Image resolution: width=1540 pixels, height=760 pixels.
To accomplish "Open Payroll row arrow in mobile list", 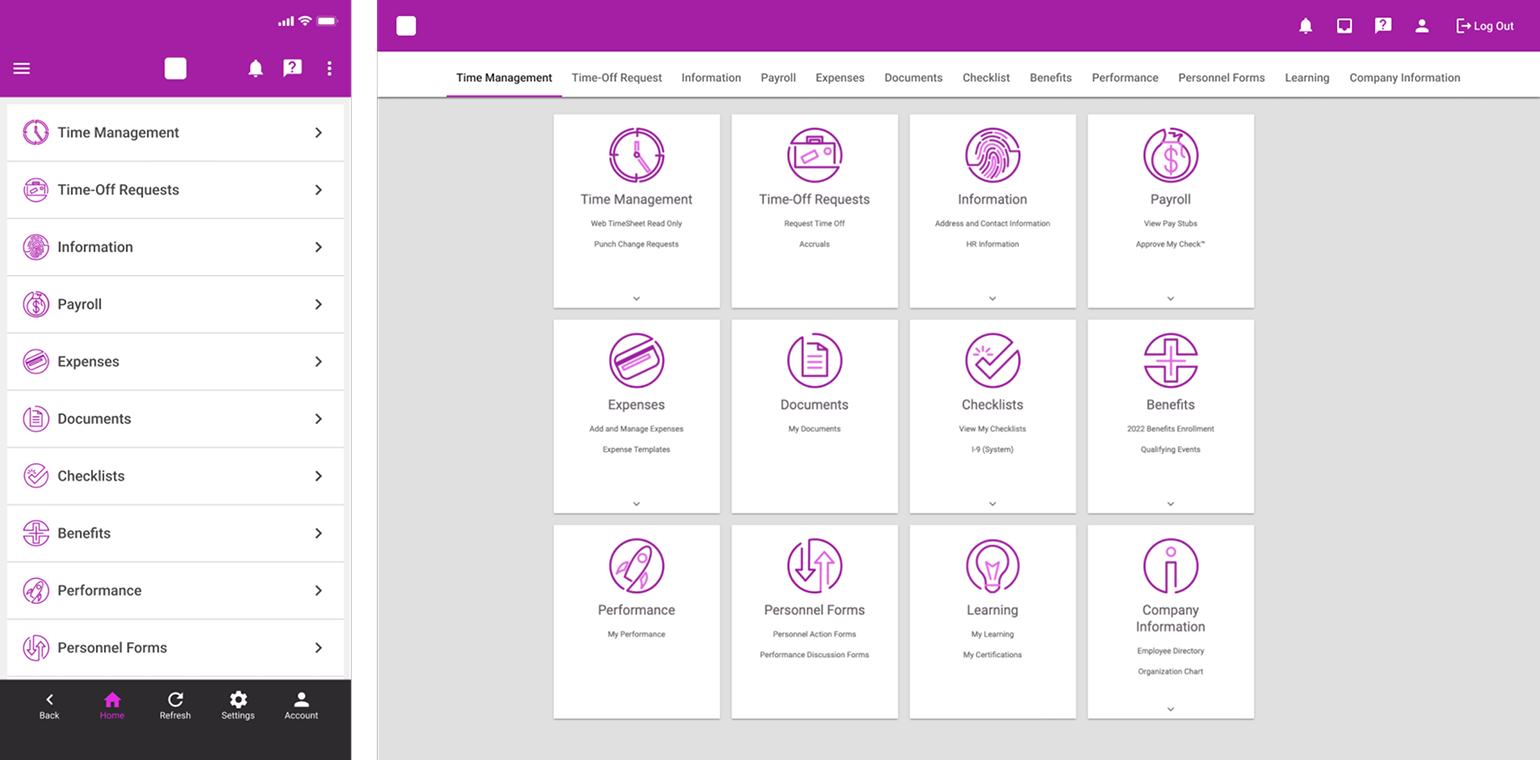I will pyautogui.click(x=318, y=304).
